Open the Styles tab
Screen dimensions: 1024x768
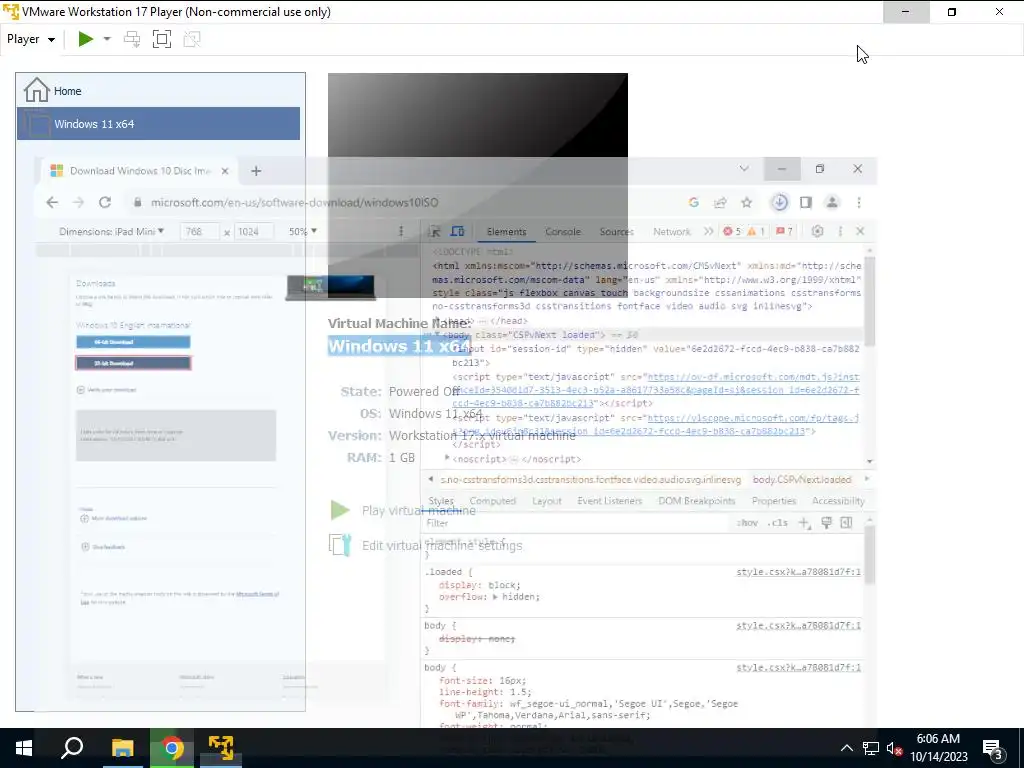click(441, 501)
